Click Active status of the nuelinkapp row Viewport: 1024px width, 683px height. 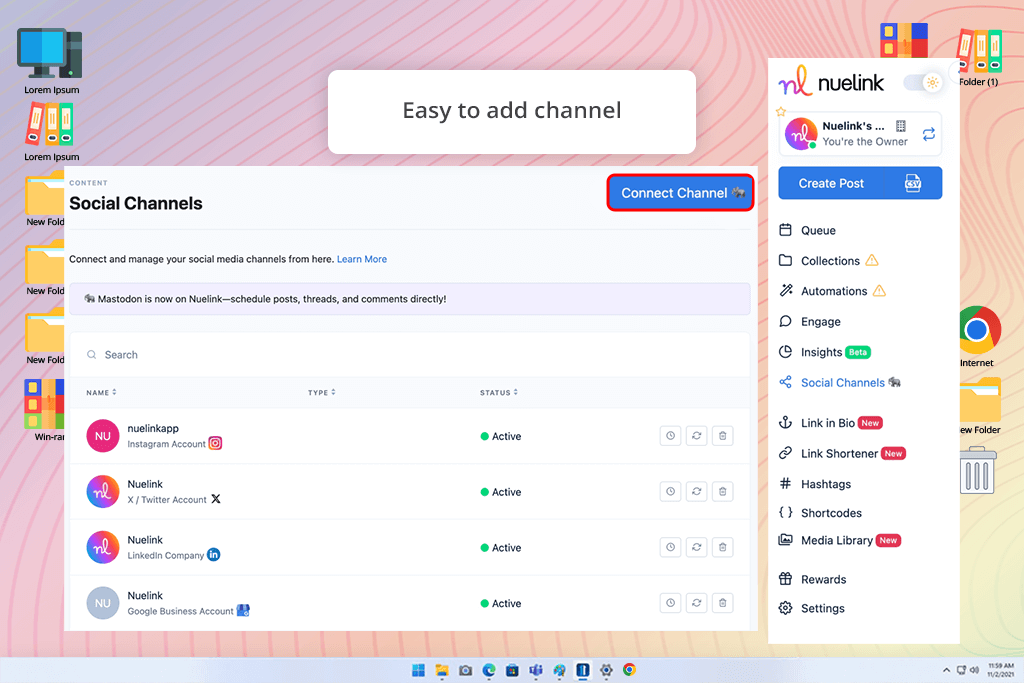pos(501,436)
